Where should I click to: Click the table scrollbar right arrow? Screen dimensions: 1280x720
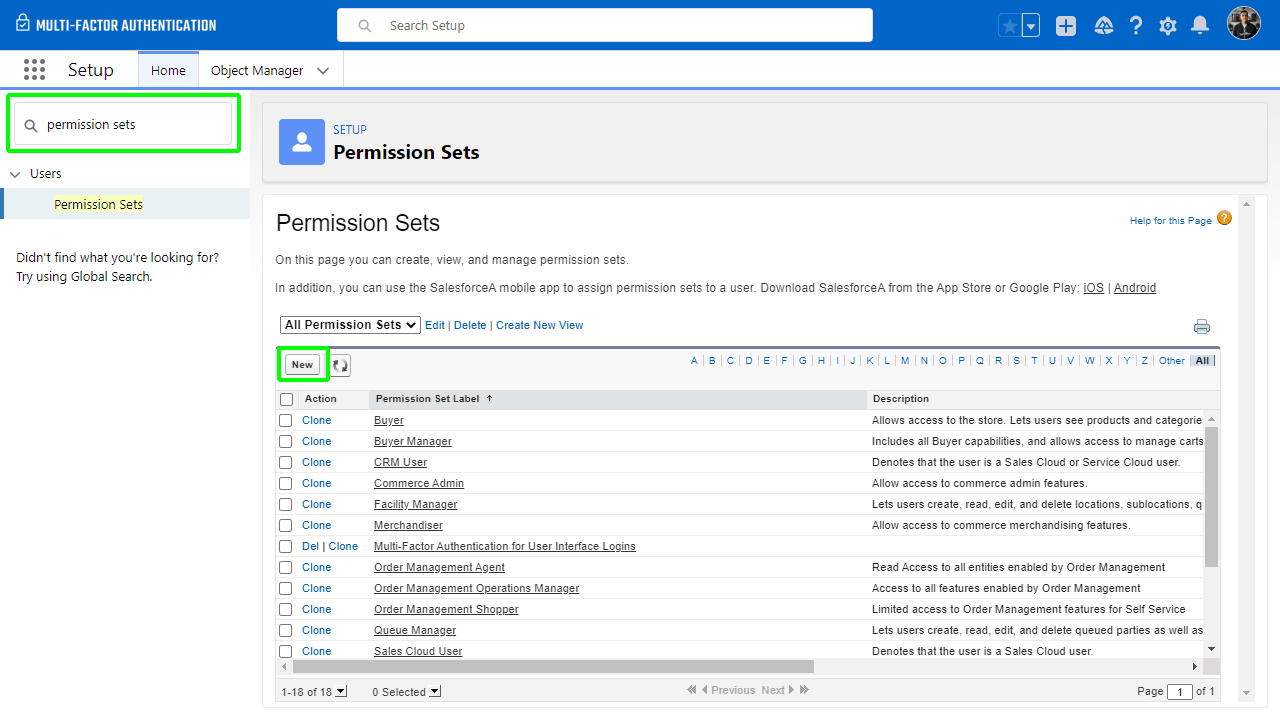pyautogui.click(x=1194, y=666)
